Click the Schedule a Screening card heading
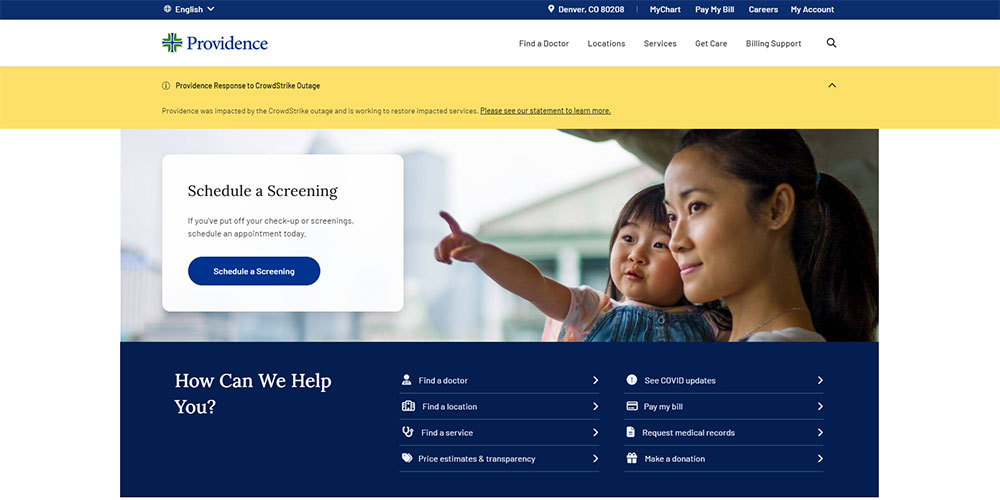1000x500 pixels. (262, 191)
